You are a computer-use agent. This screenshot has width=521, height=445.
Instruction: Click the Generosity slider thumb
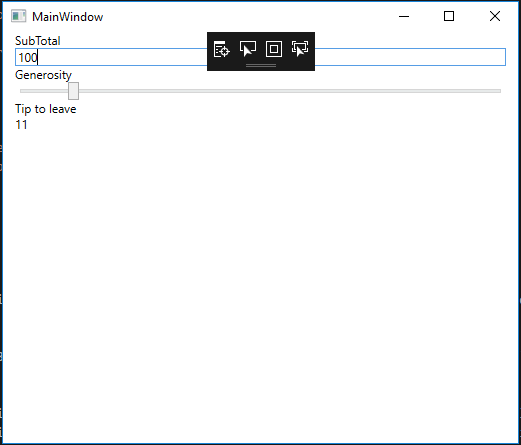pos(73,91)
